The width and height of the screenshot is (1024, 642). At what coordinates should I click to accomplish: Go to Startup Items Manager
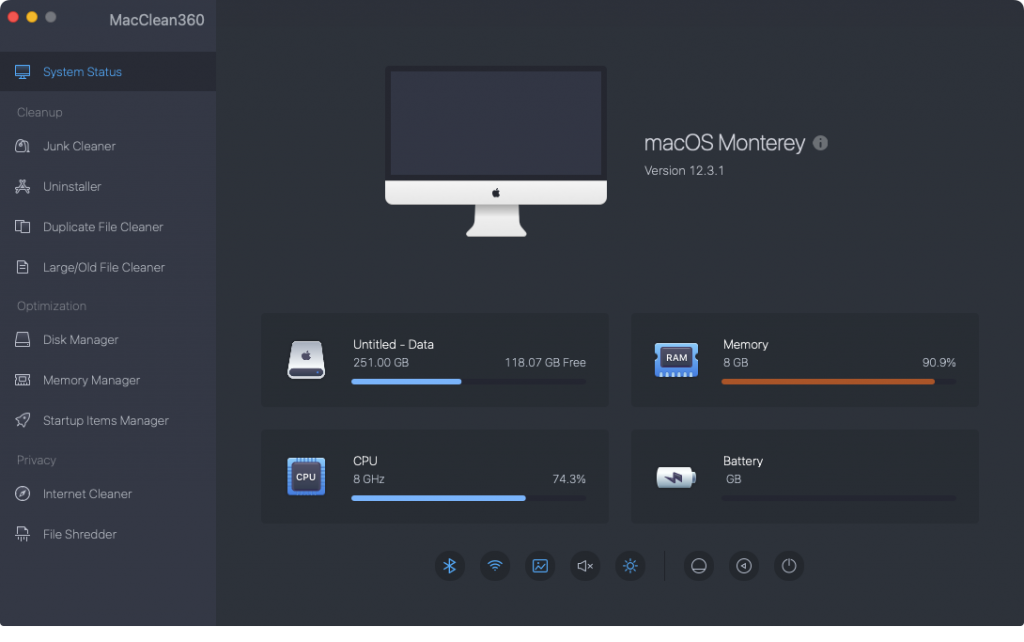pyautogui.click(x=108, y=421)
